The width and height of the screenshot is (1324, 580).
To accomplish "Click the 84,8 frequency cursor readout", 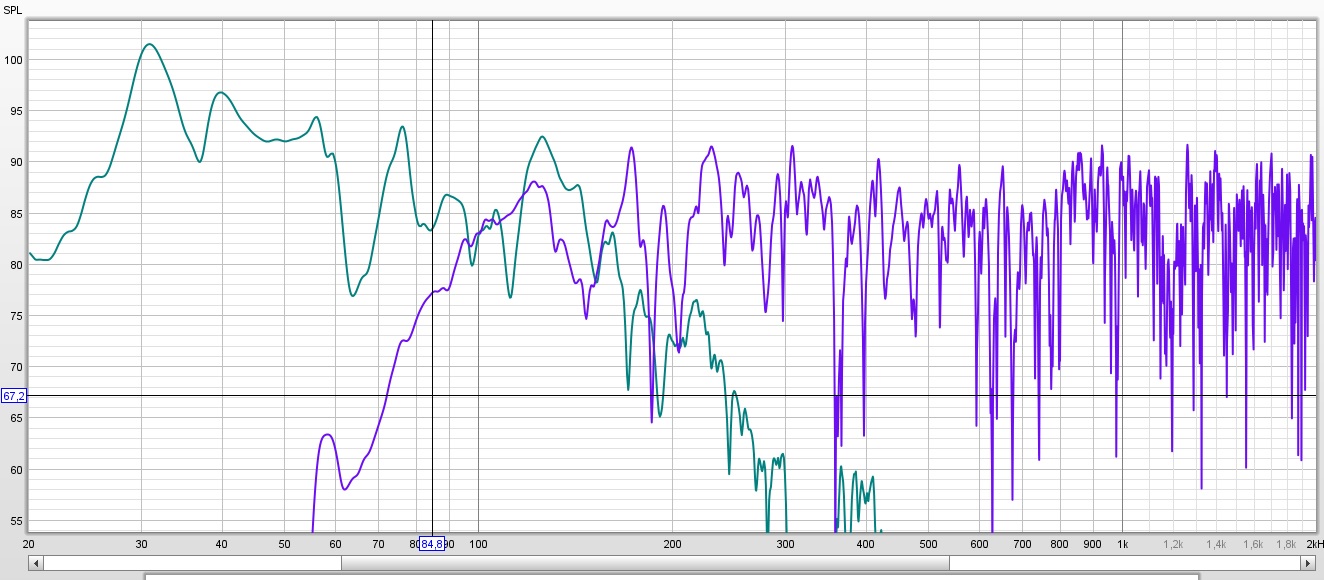I will [x=432, y=544].
